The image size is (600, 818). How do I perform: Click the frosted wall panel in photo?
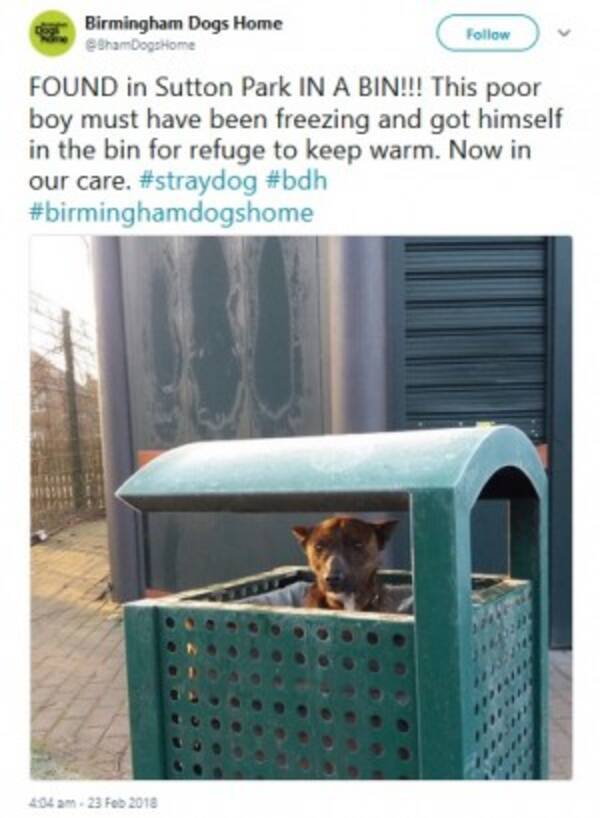coord(222,339)
